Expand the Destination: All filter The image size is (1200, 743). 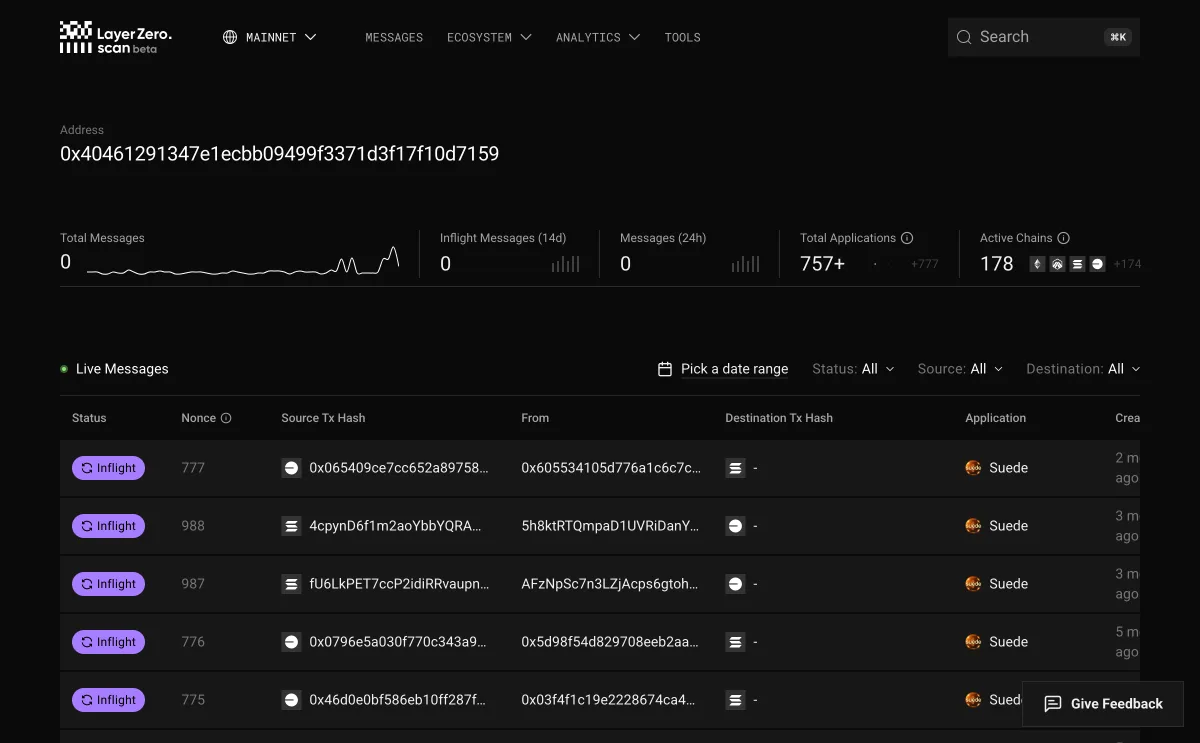(x=1083, y=369)
